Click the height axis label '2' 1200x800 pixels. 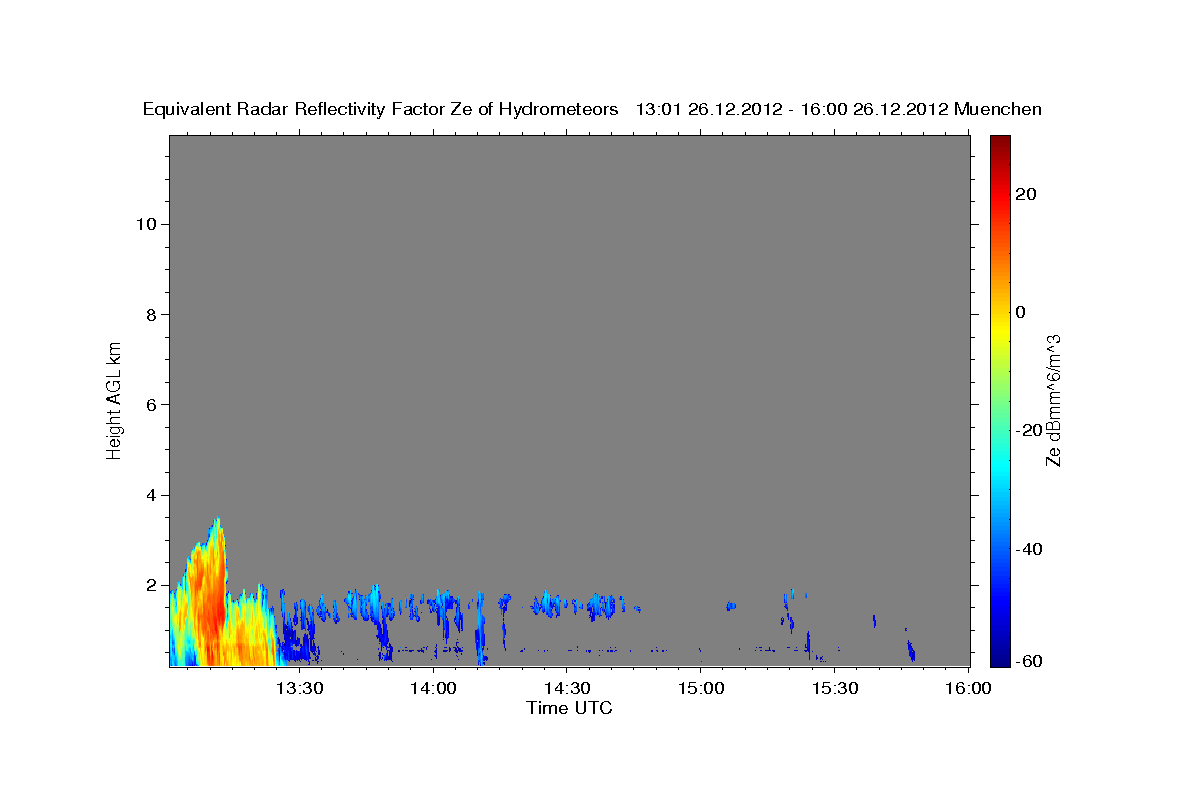tap(149, 585)
